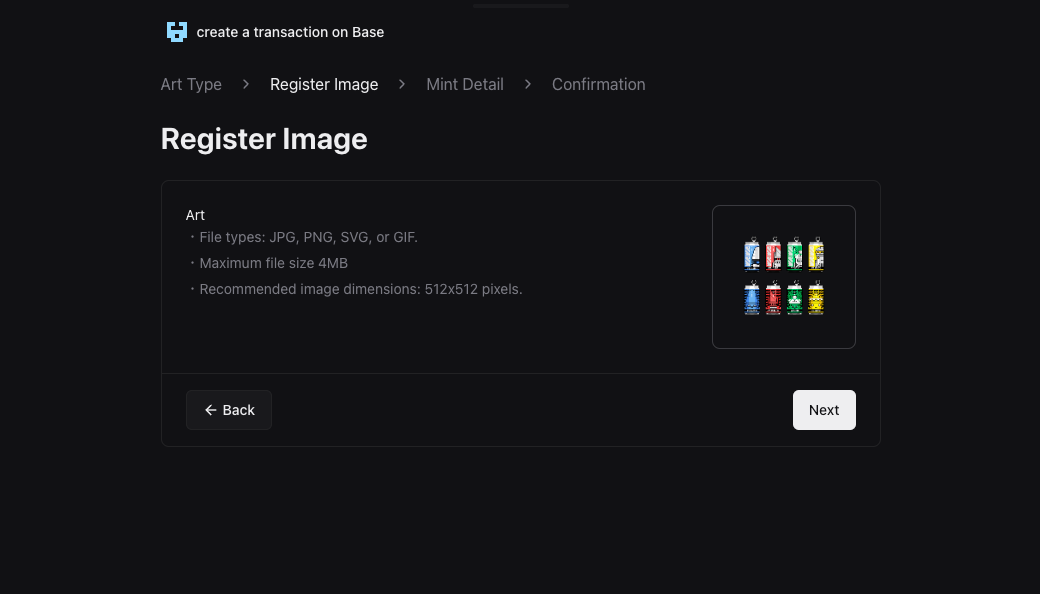Click the top-row yellow can in artwork
Screen dimensions: 1040x594
(816, 254)
